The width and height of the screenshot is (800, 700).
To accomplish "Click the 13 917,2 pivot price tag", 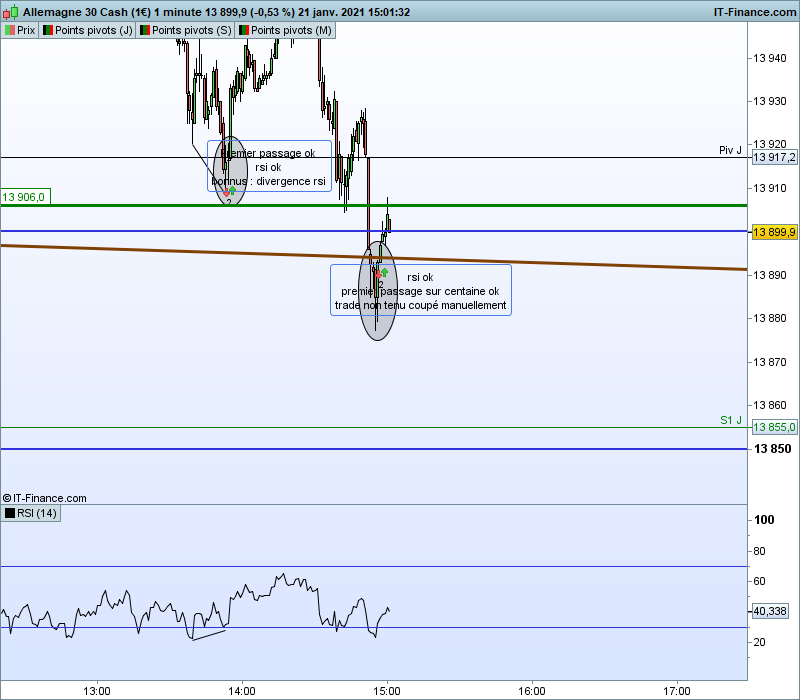I will point(774,157).
